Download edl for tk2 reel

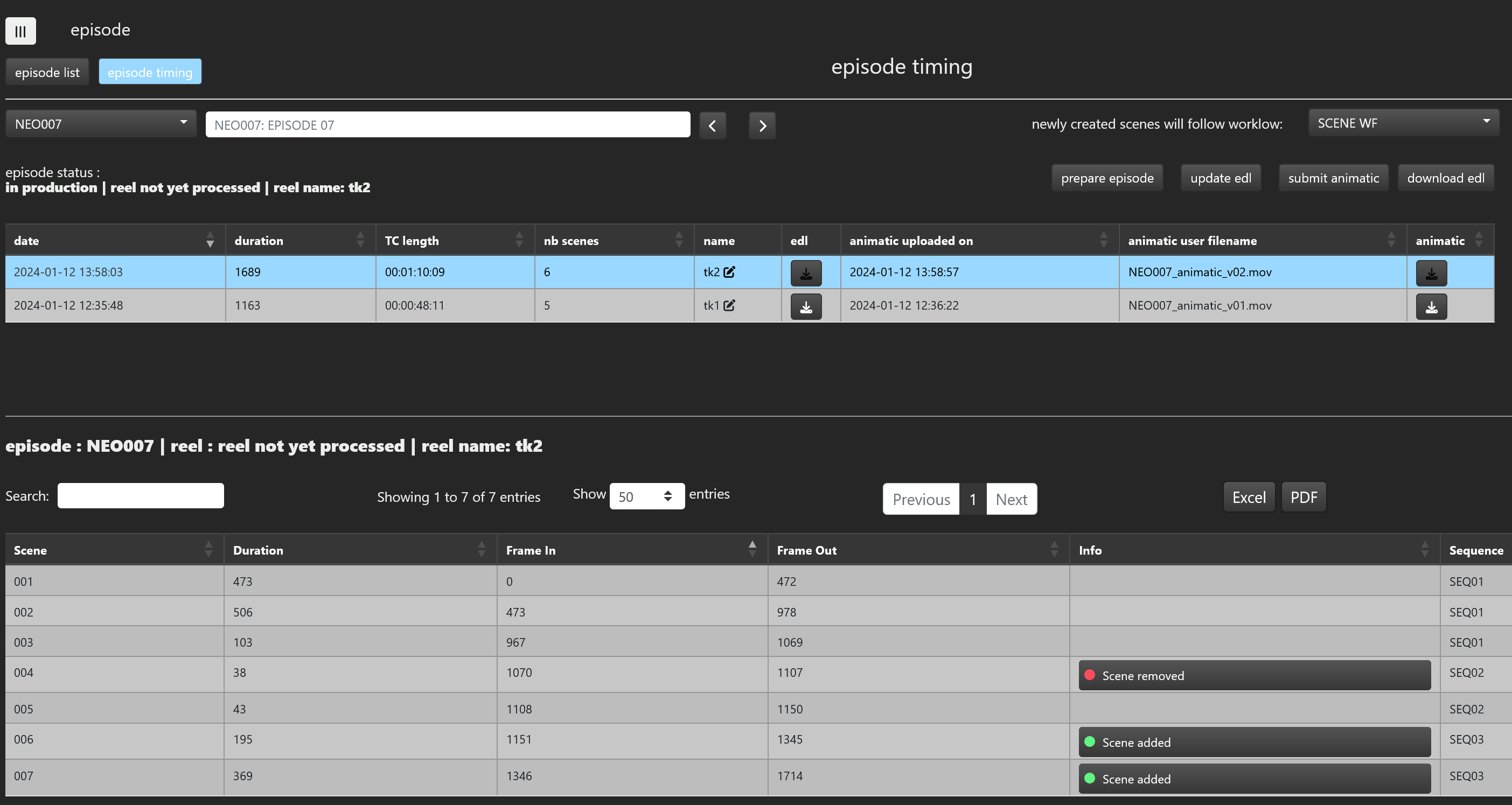tap(805, 273)
